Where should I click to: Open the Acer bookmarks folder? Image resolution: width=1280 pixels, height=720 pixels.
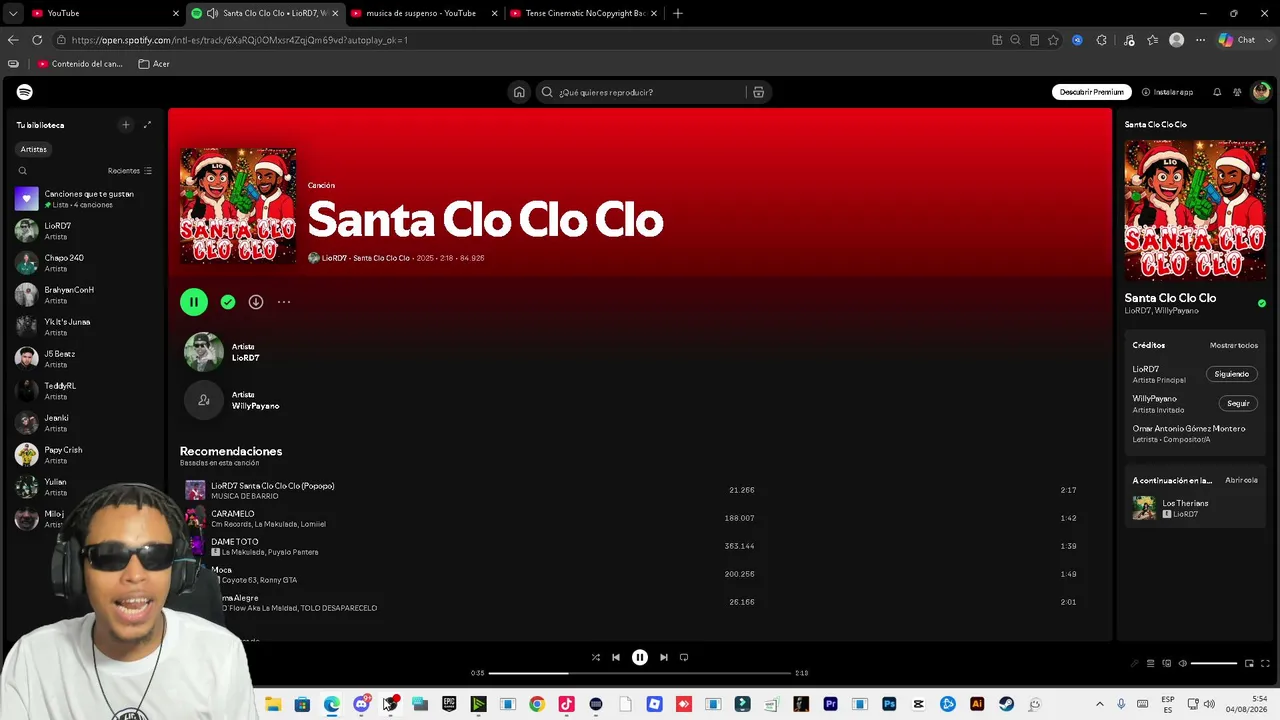(154, 64)
